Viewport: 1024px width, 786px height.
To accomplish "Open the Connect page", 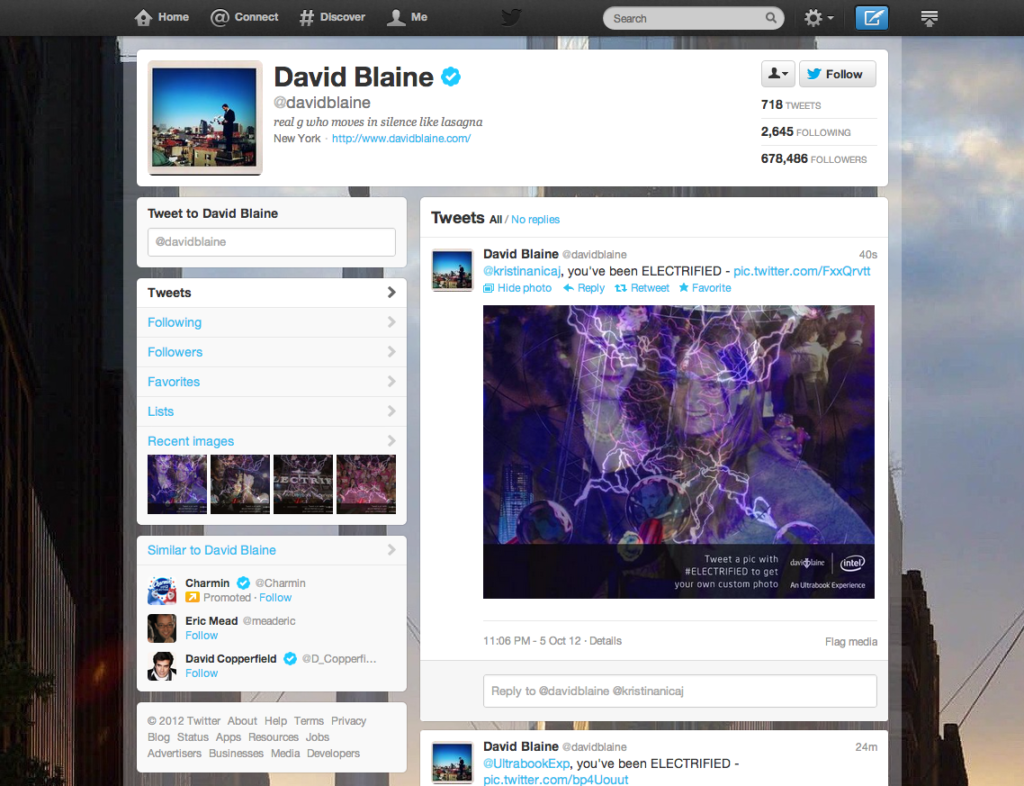I will click(x=245, y=17).
